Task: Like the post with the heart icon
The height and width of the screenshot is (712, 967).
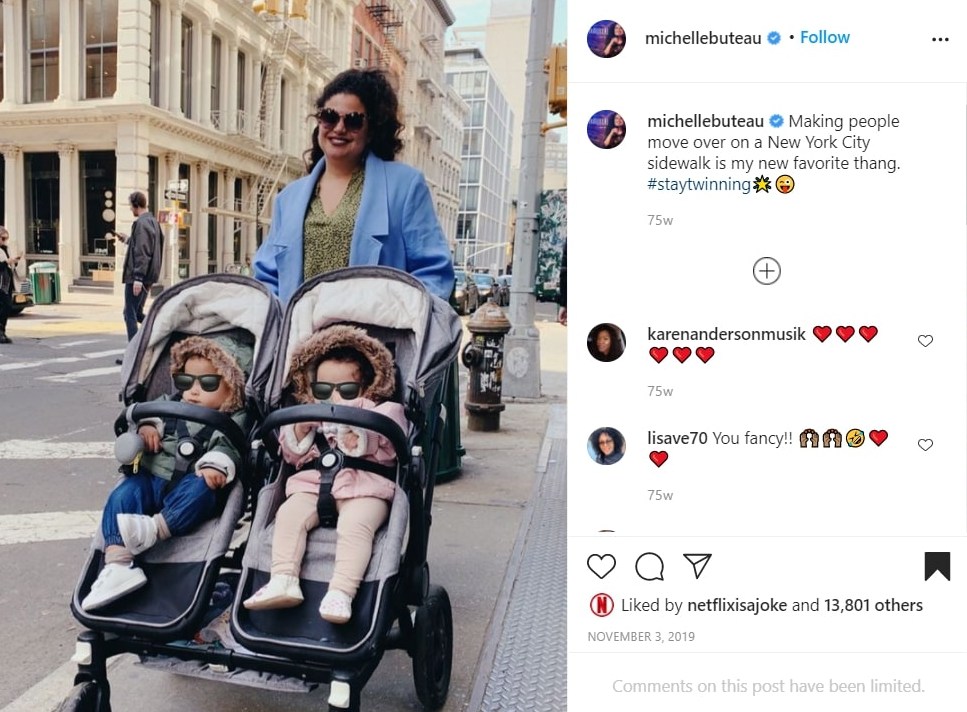Action: [x=601, y=566]
